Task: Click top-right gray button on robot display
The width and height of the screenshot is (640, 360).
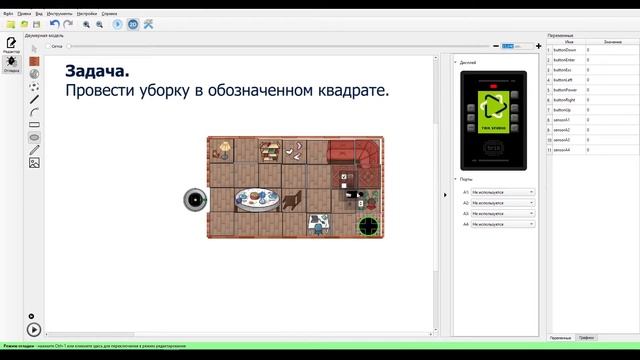Action: (514, 95)
